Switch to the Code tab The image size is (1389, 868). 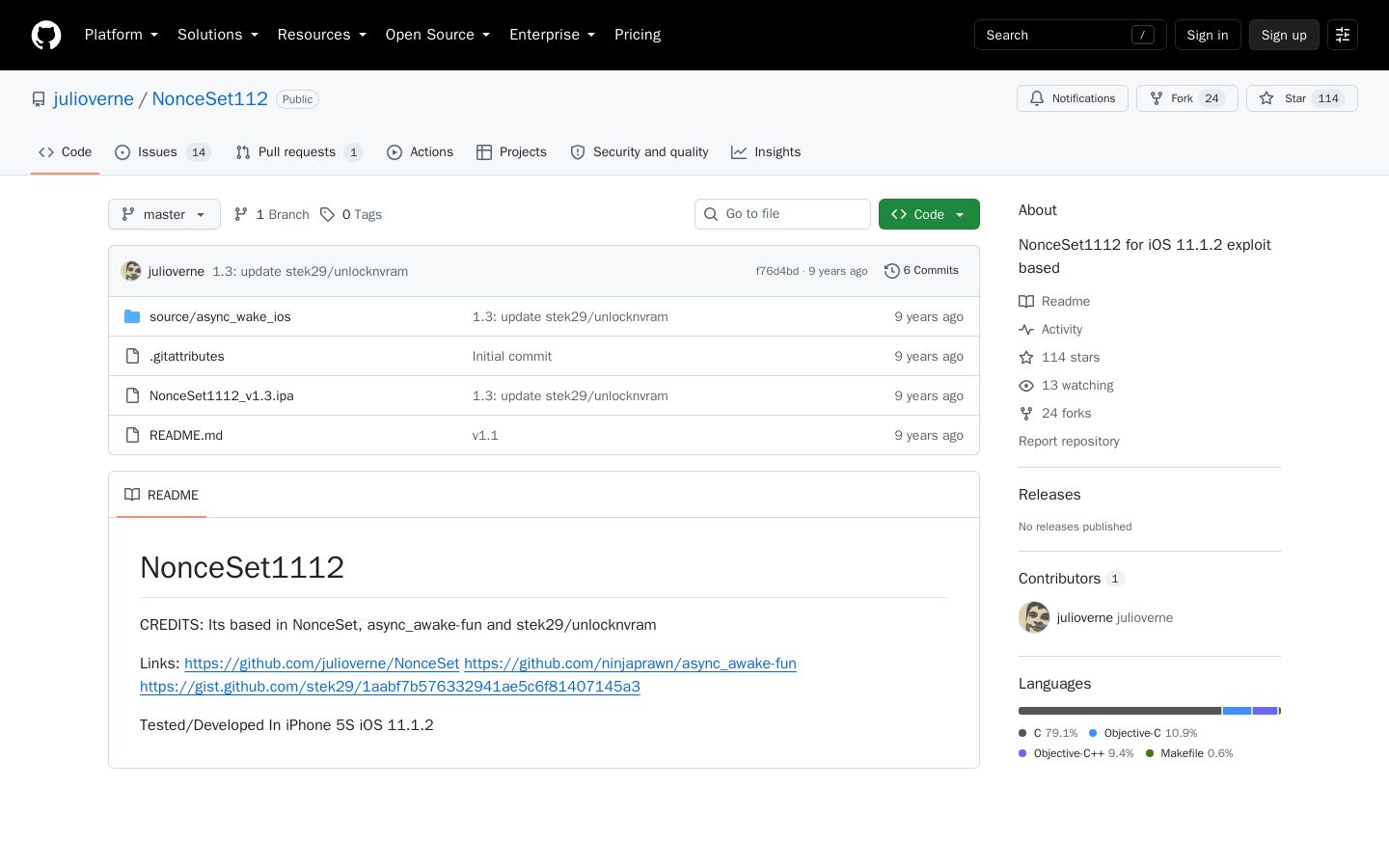tap(66, 152)
